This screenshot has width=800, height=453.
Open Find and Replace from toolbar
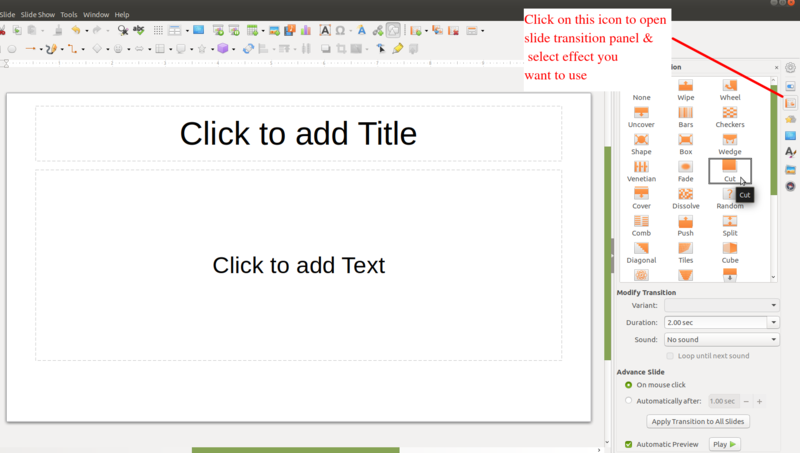tap(122, 31)
